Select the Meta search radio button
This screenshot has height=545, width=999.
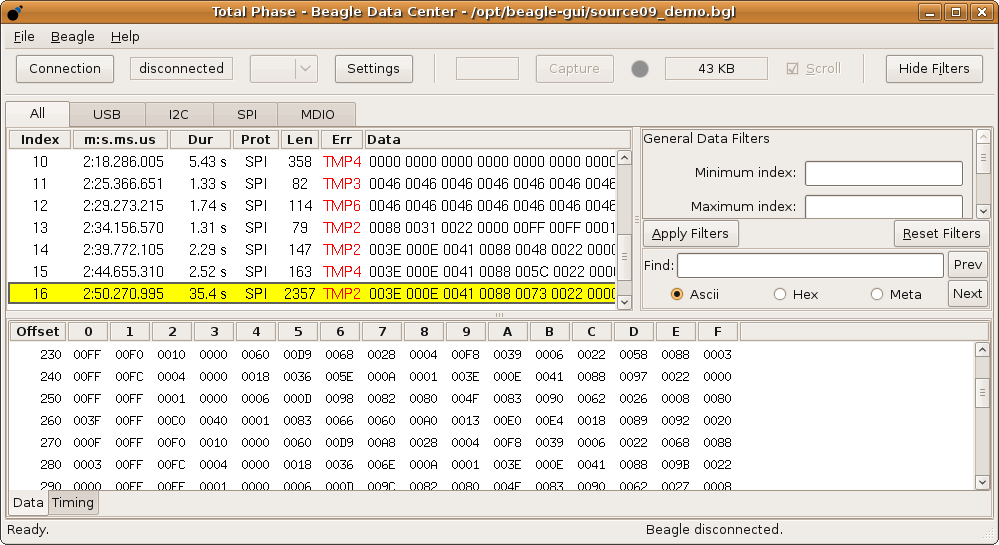click(877, 294)
